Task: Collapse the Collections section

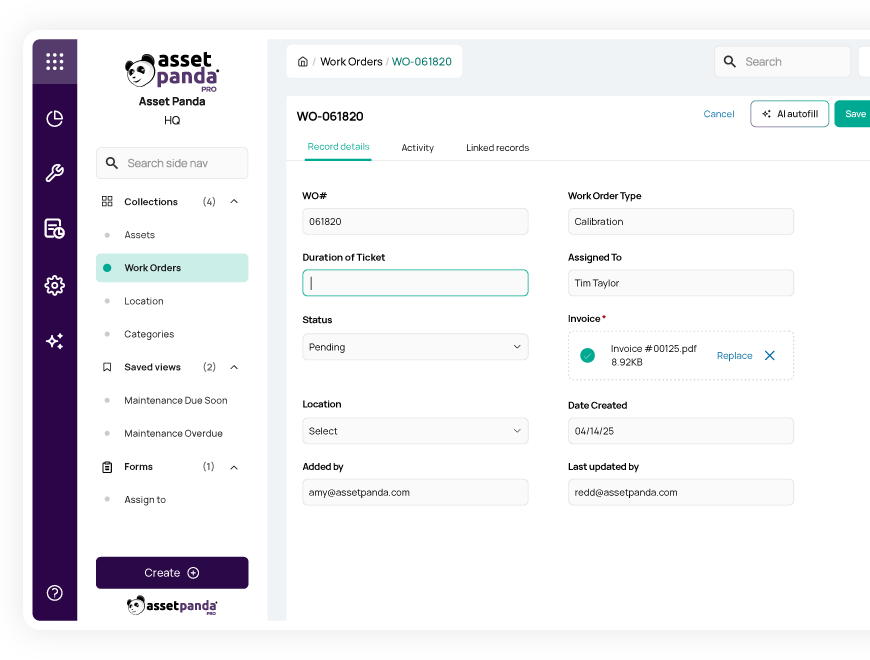Action: click(234, 202)
